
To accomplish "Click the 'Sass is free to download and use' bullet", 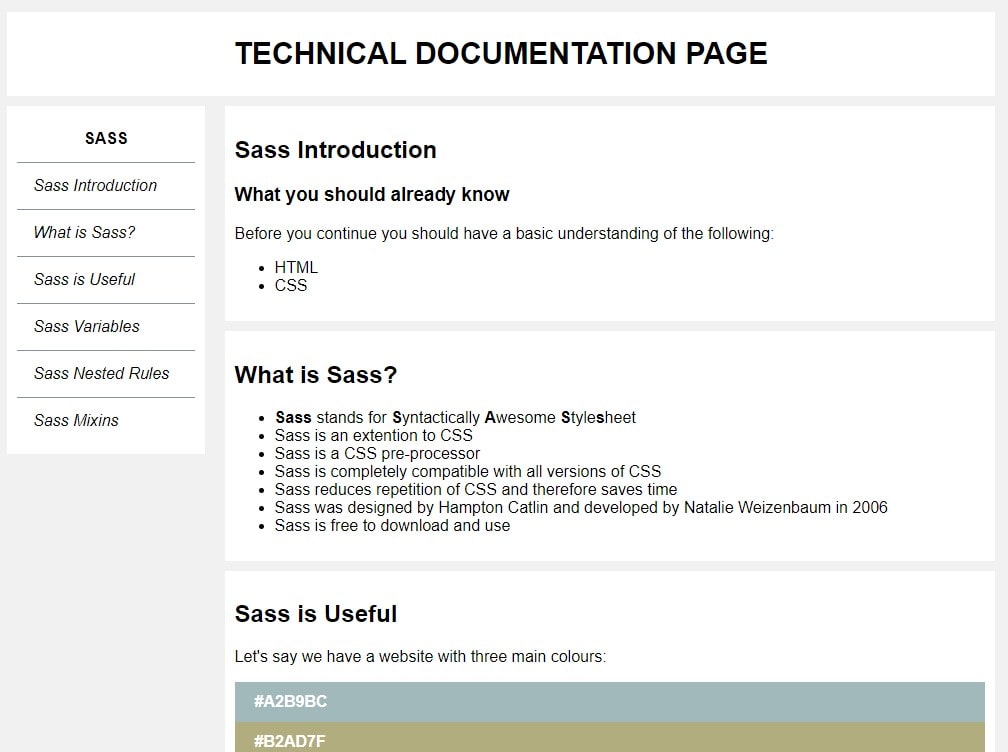I will tap(392, 525).
